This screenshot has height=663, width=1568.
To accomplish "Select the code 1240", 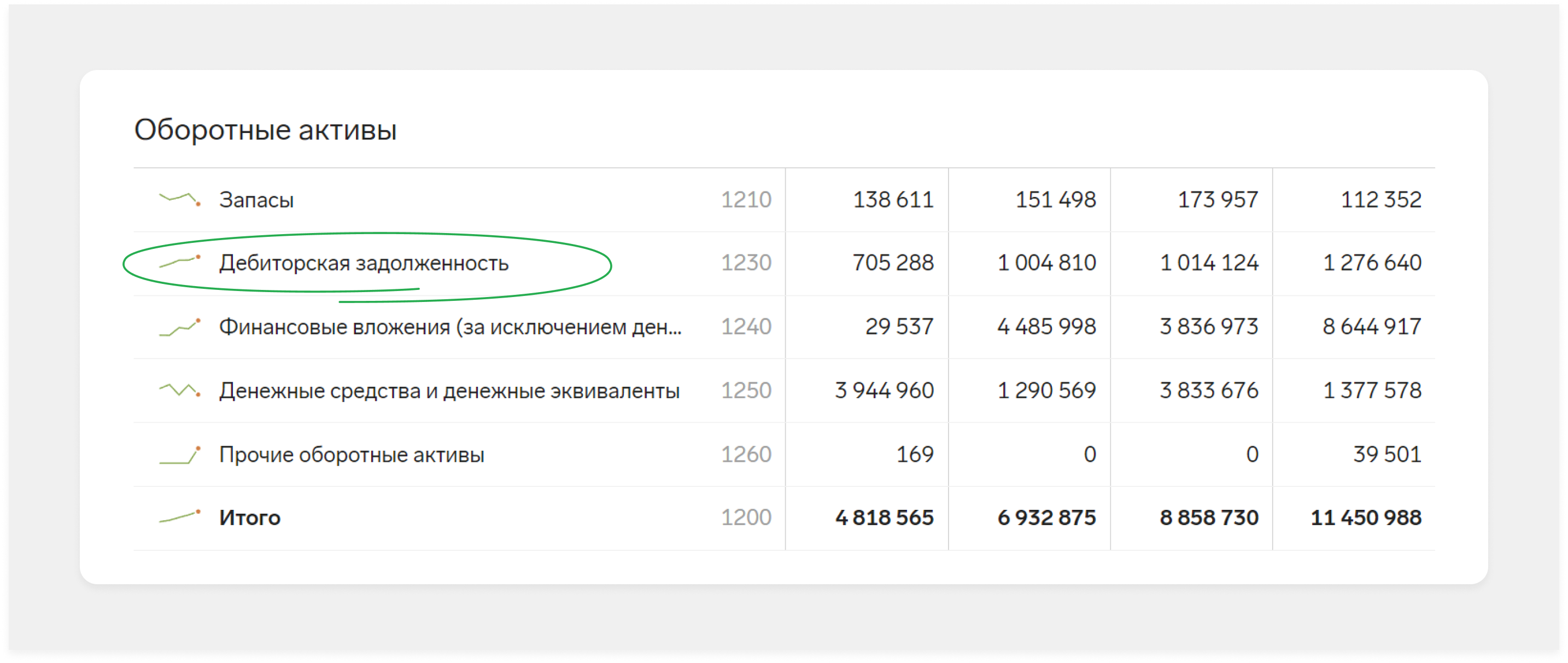I will pos(746,327).
